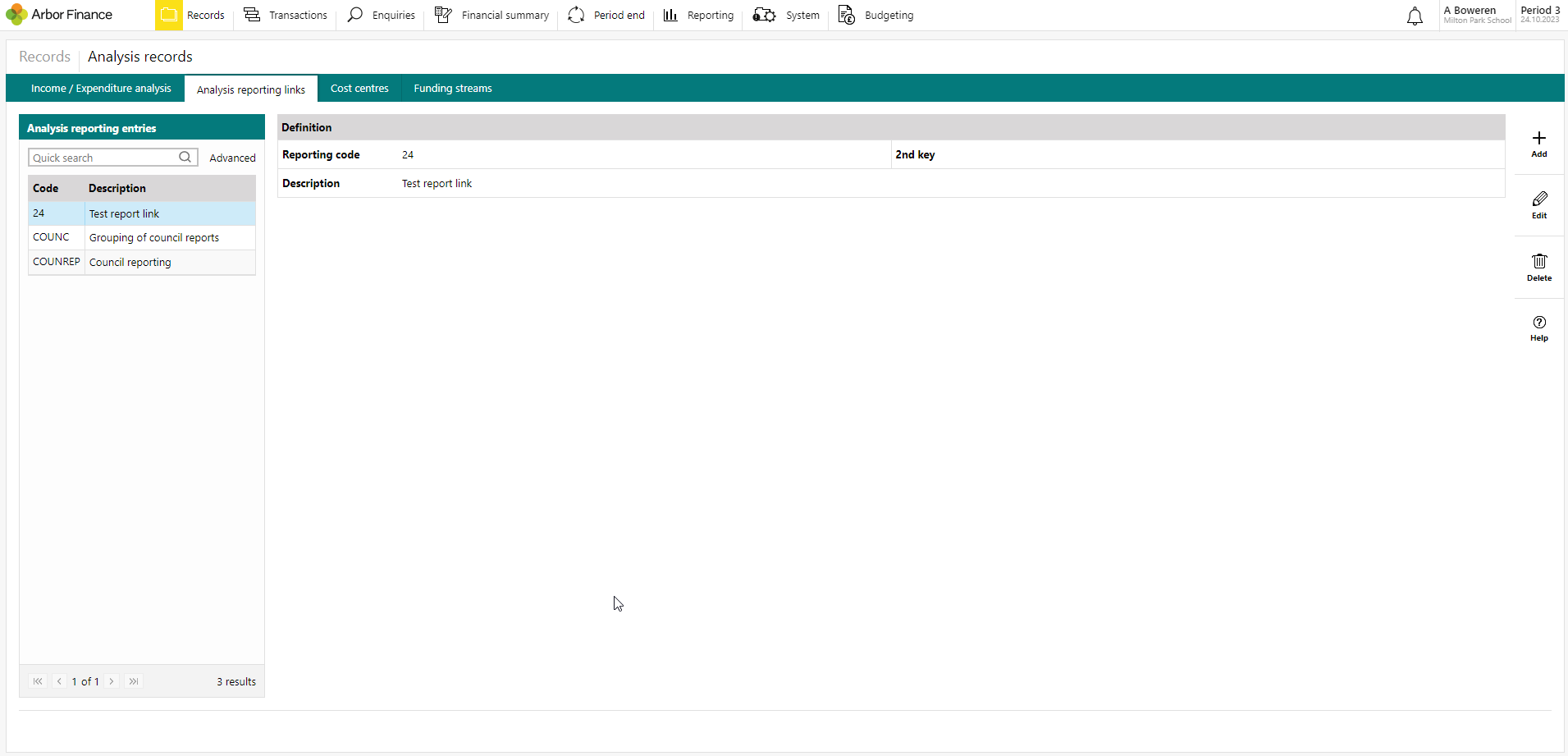Delete the selected reporting entry
Screen dimensions: 1568x756
coord(1539,268)
